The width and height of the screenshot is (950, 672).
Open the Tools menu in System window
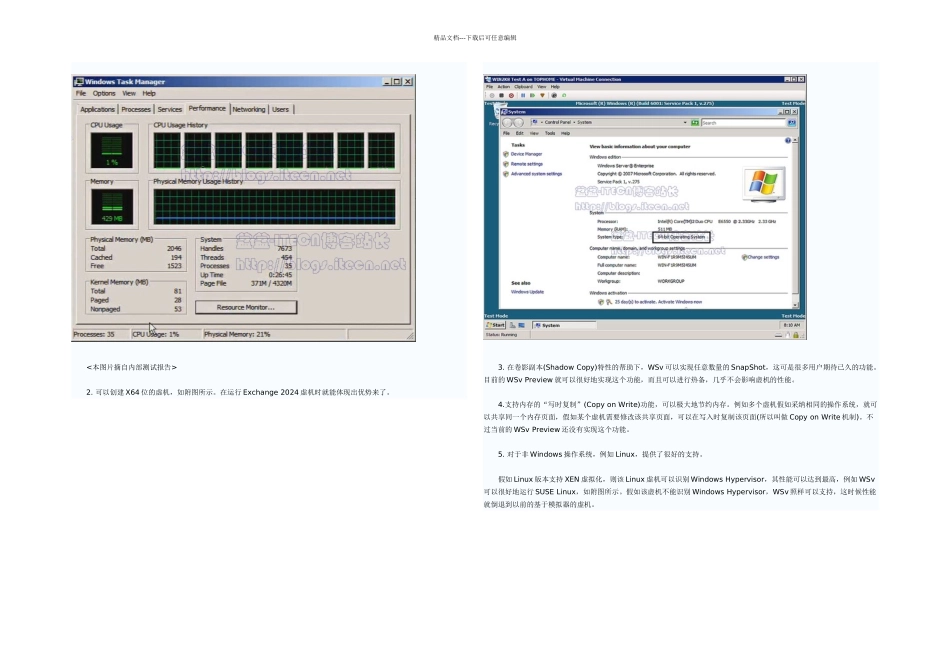(x=550, y=133)
